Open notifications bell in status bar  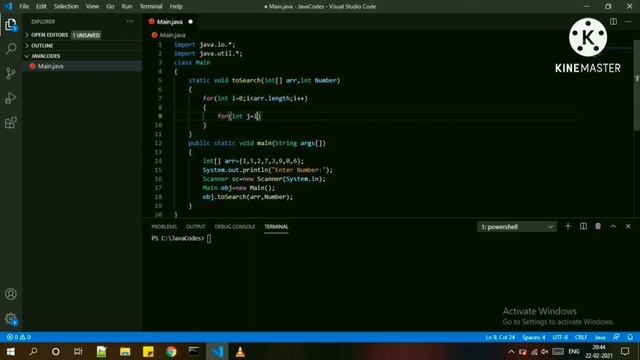[630, 337]
